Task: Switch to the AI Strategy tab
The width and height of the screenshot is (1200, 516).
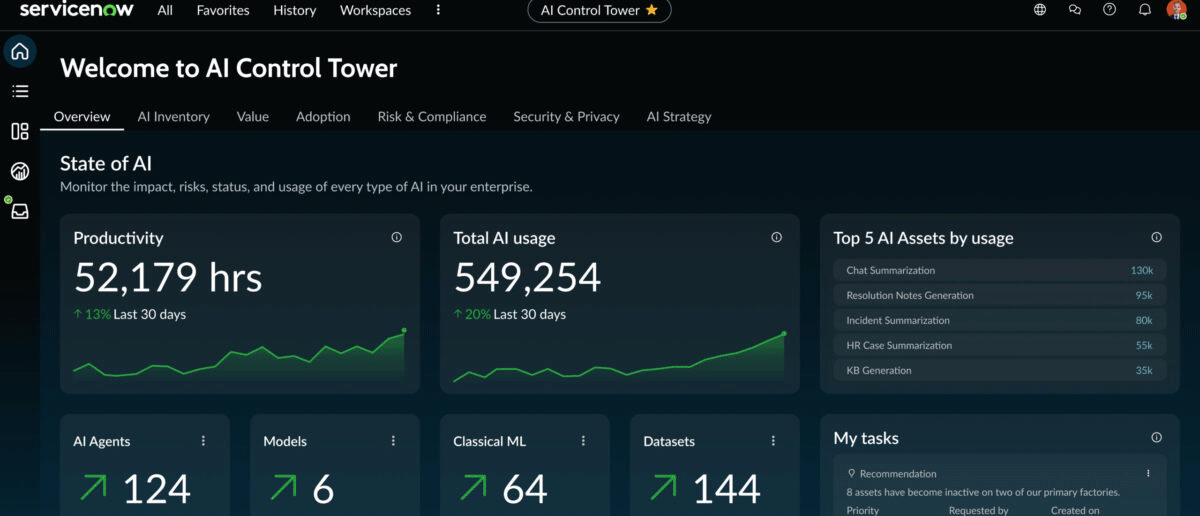Action: pyautogui.click(x=679, y=116)
